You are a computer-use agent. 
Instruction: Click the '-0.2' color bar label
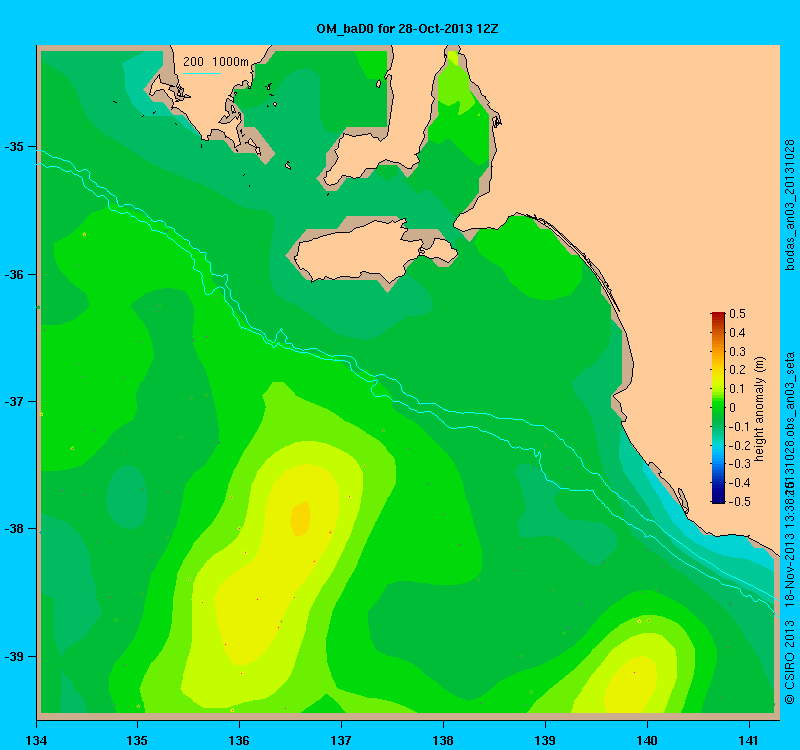click(x=739, y=445)
